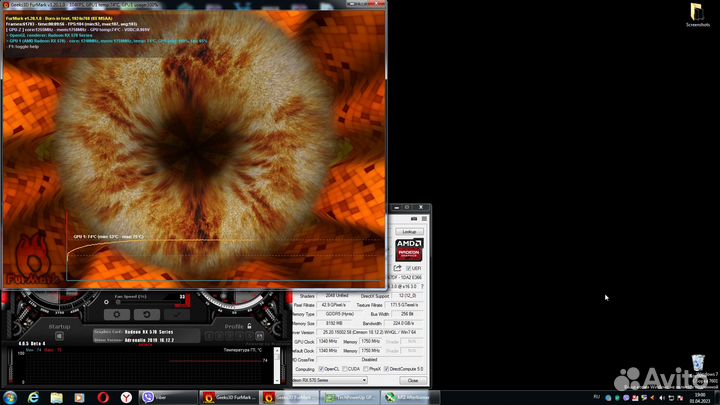
Task: Click Afterburner monitoring graph scrollbar
Action: (x=276, y=366)
